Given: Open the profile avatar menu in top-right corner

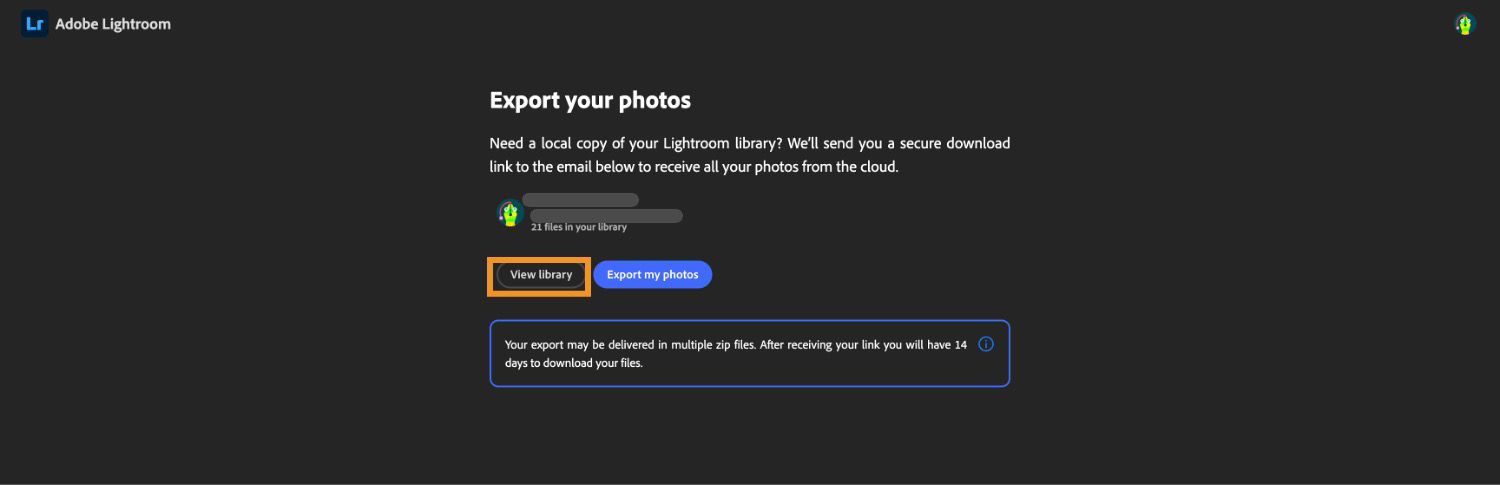Looking at the screenshot, I should point(1465,24).
